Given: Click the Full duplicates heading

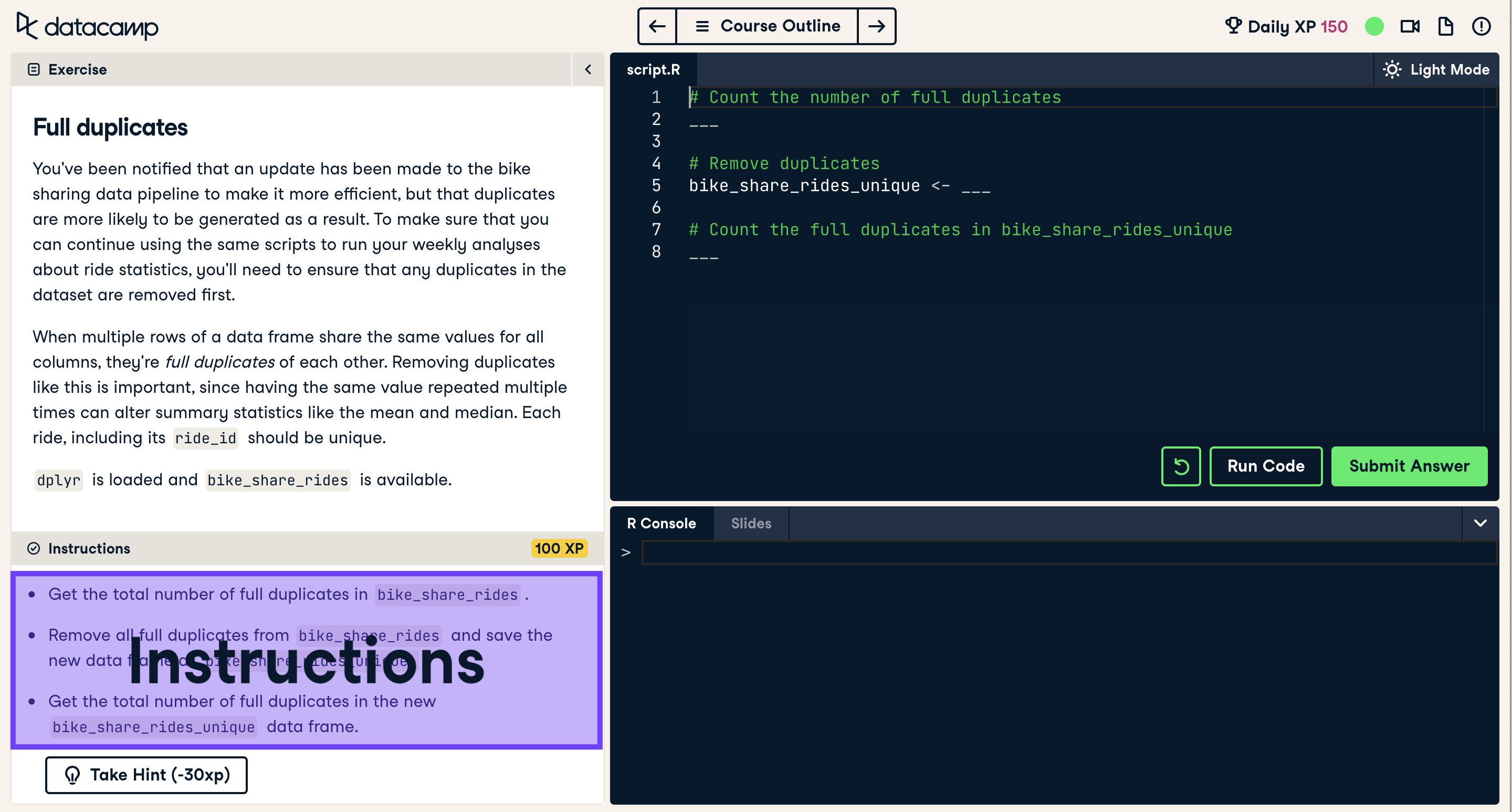Looking at the screenshot, I should (x=110, y=128).
